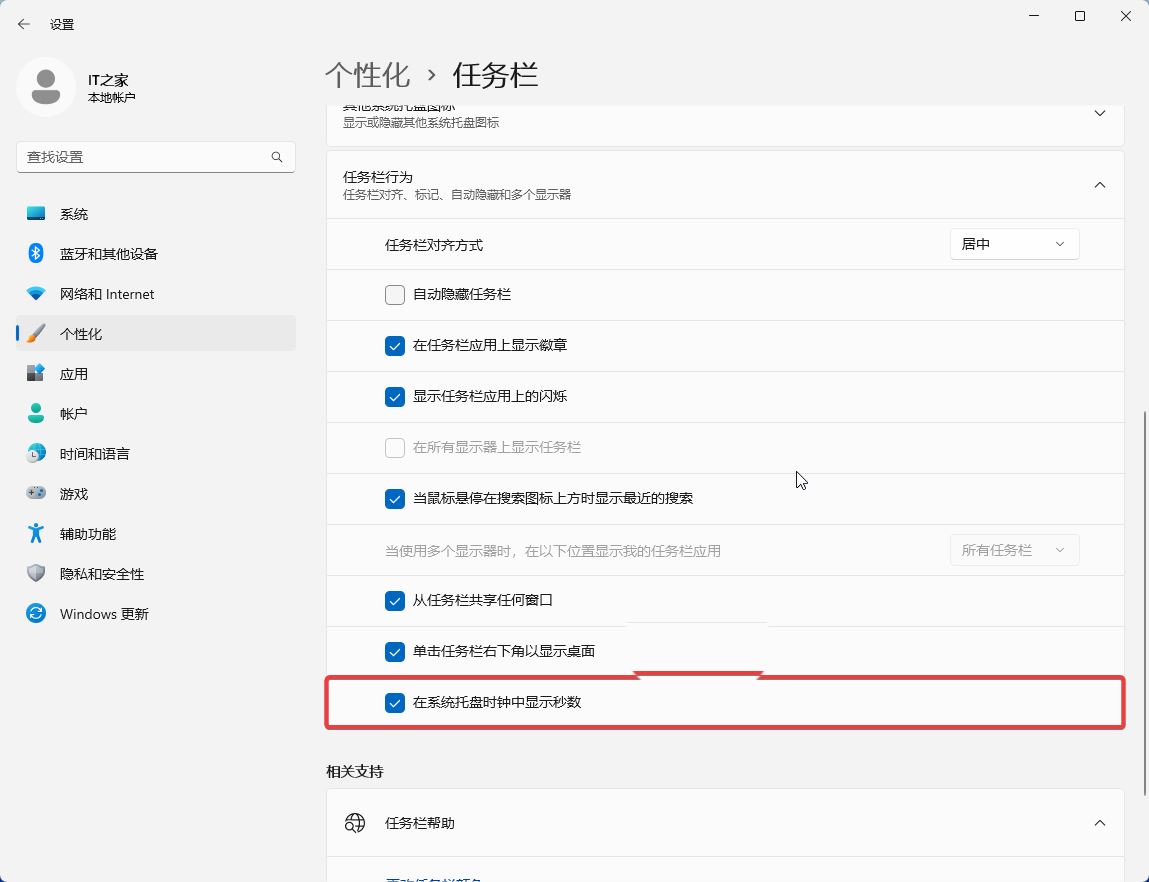Disable 在系统托盘时钟中显示秒数
Viewport: 1149px width, 882px height.
pos(395,702)
